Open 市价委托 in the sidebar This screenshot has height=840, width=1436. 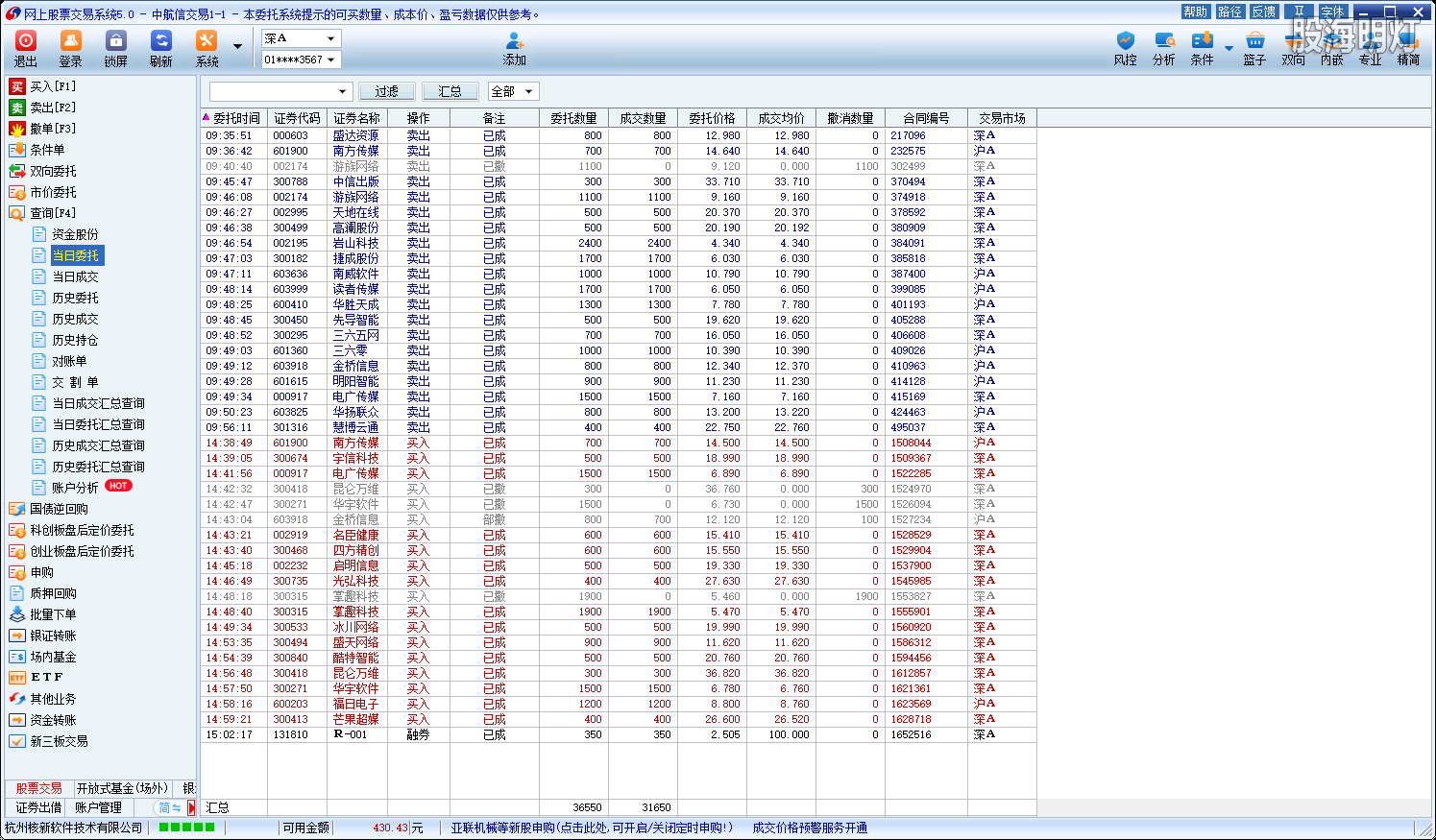(x=43, y=192)
